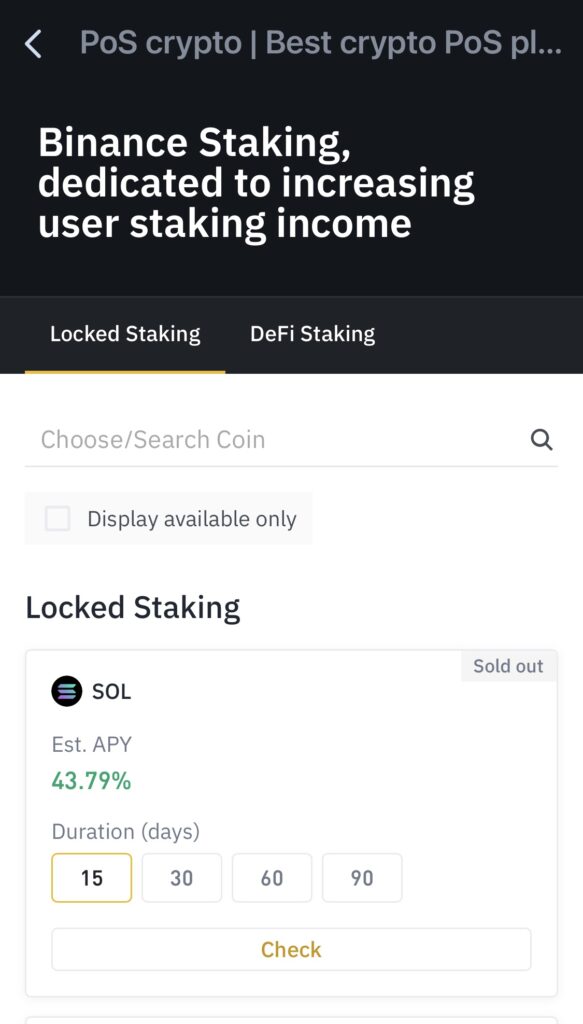
Task: Choose the 30 days duration option
Action: pos(181,878)
